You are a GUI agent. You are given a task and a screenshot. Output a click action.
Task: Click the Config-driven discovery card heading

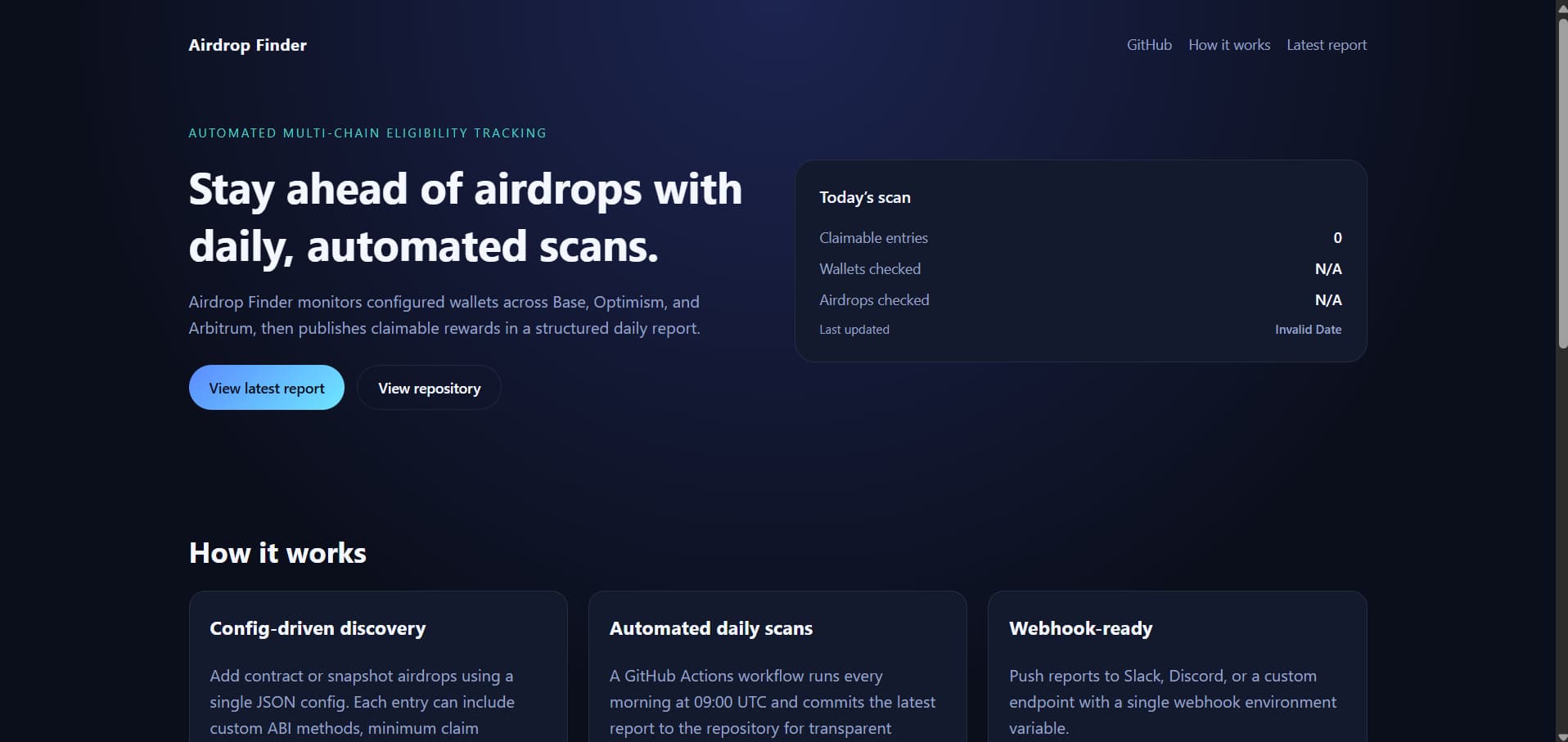318,628
